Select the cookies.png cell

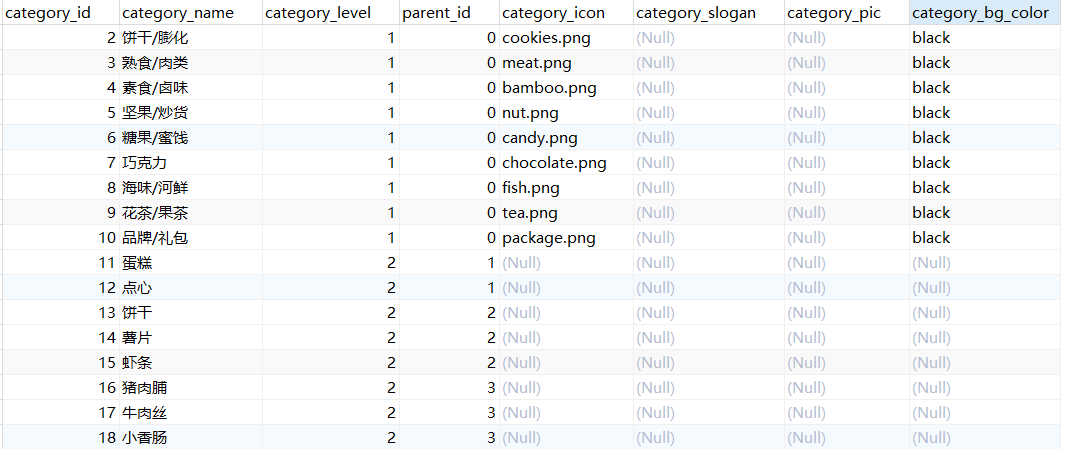566,37
